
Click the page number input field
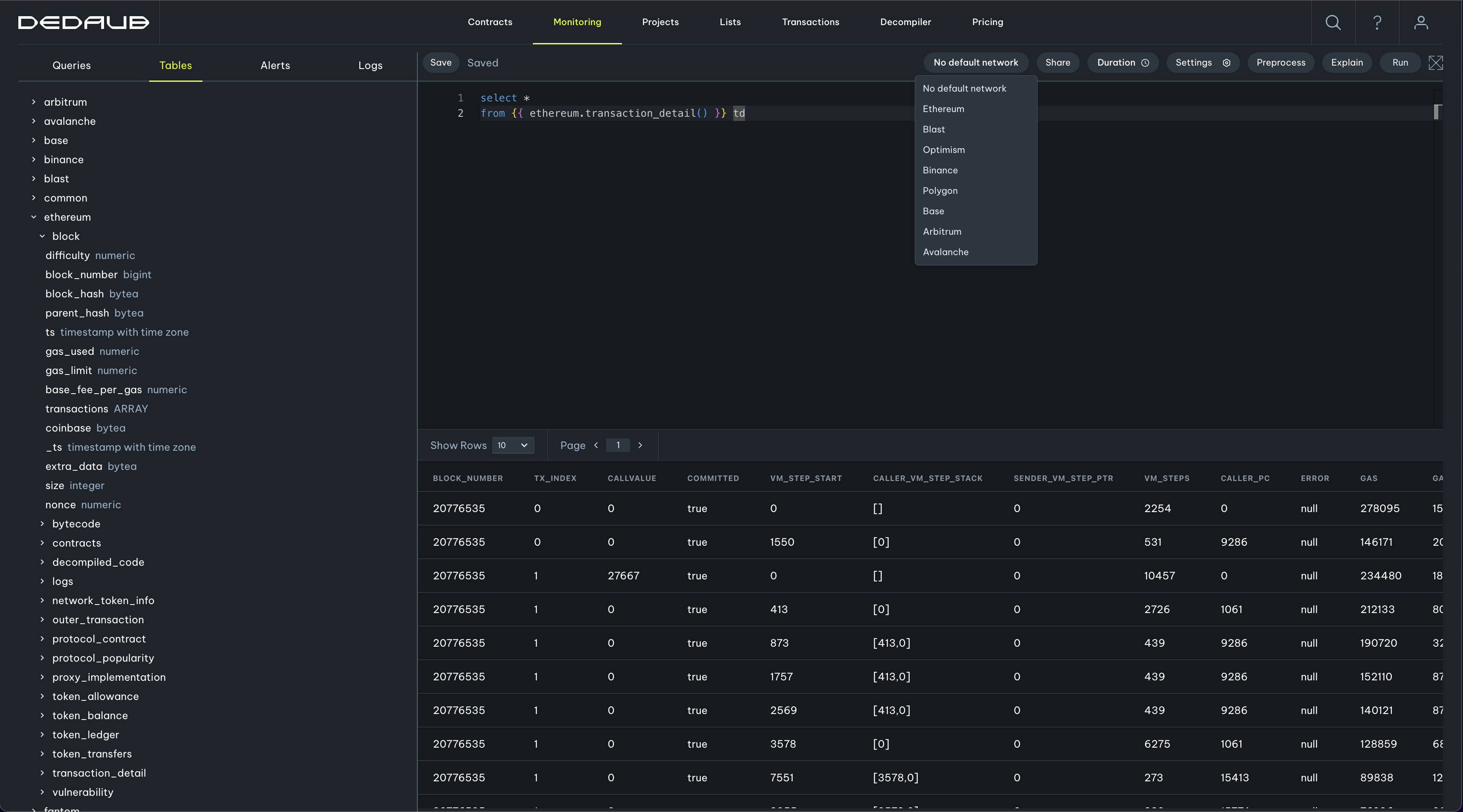(x=617, y=446)
